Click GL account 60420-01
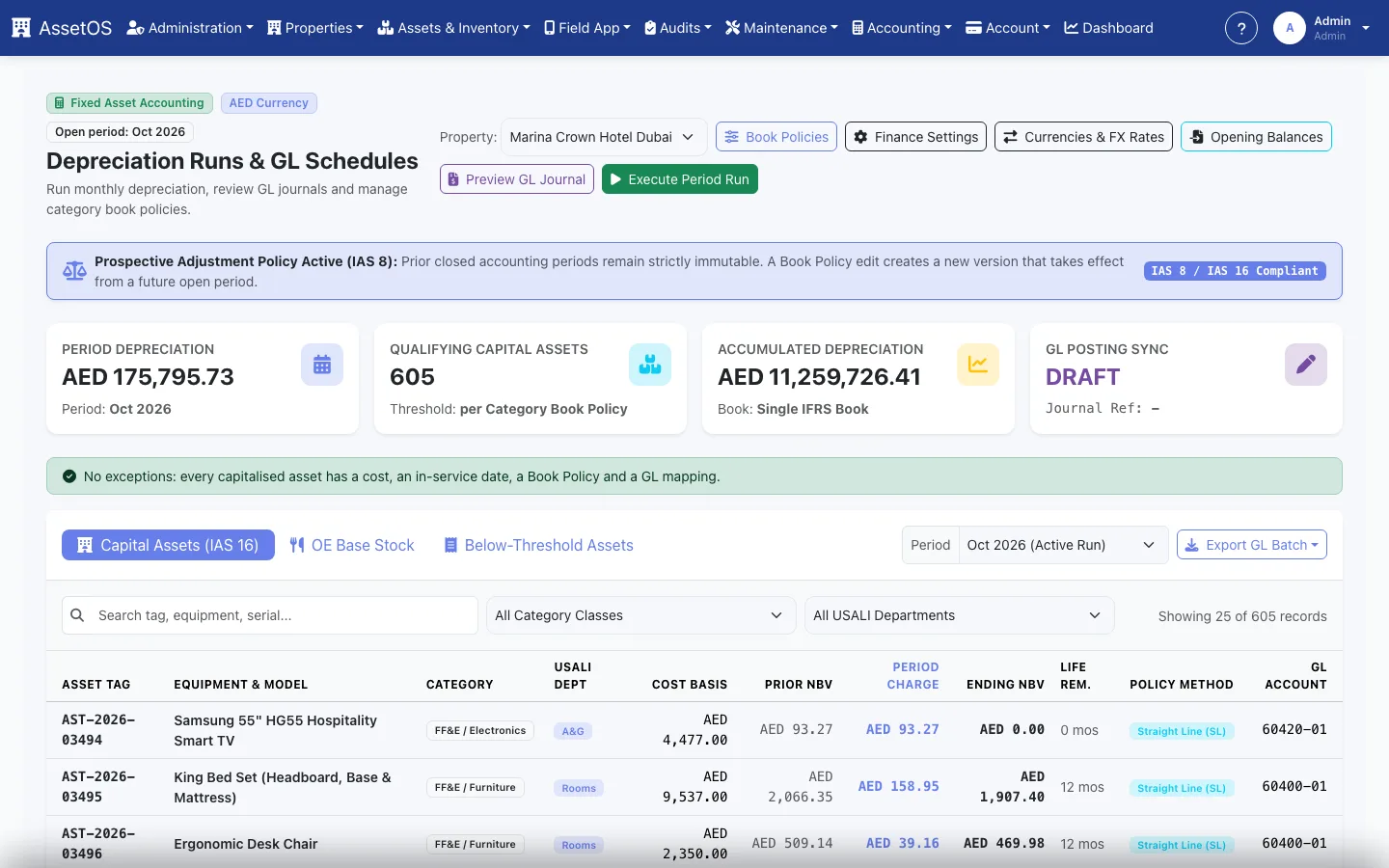This screenshot has width=1389, height=868. [1294, 730]
